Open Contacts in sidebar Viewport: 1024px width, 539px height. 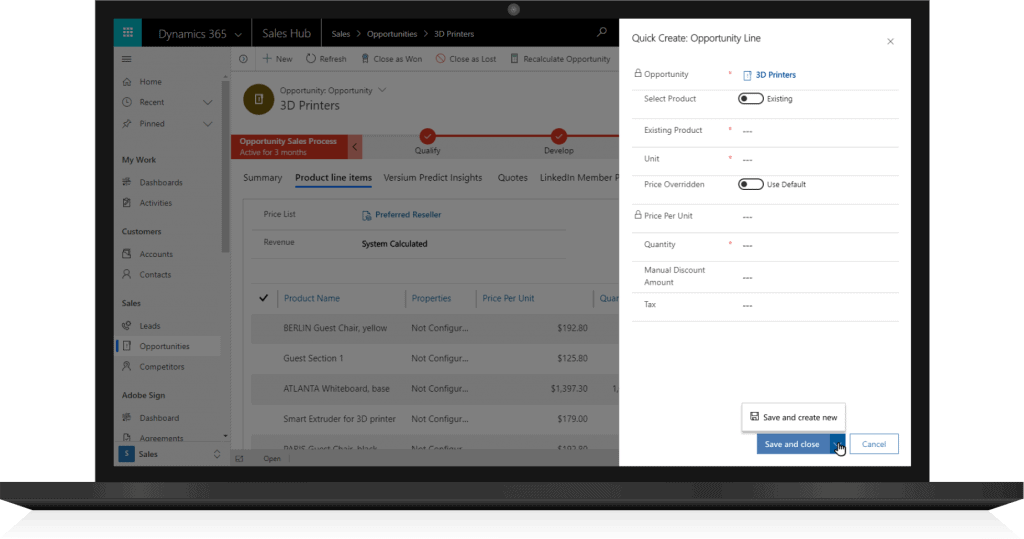click(155, 274)
